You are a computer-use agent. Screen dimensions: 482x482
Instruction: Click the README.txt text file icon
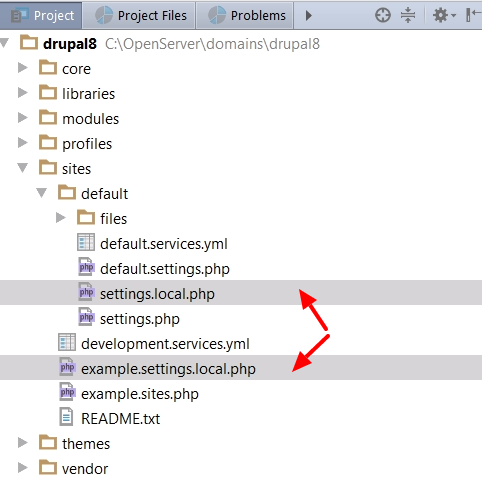[66, 417]
